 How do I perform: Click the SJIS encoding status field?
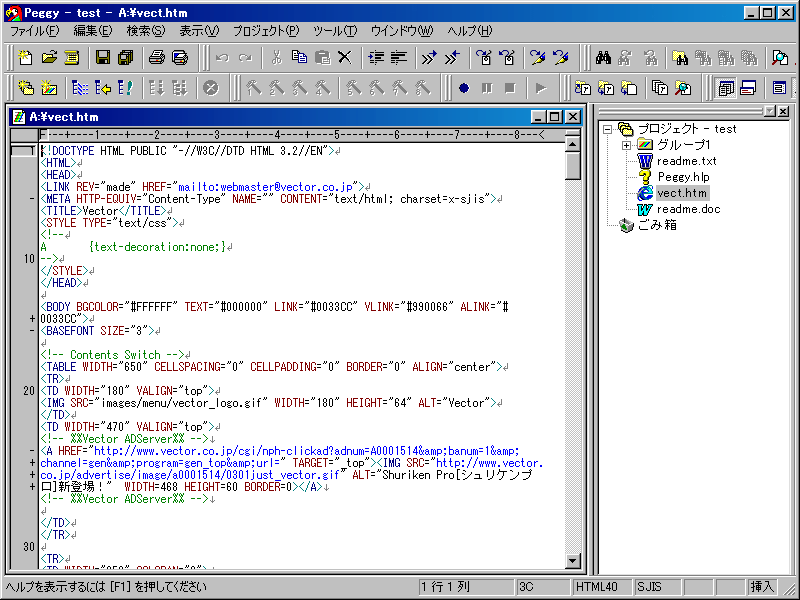pos(657,587)
